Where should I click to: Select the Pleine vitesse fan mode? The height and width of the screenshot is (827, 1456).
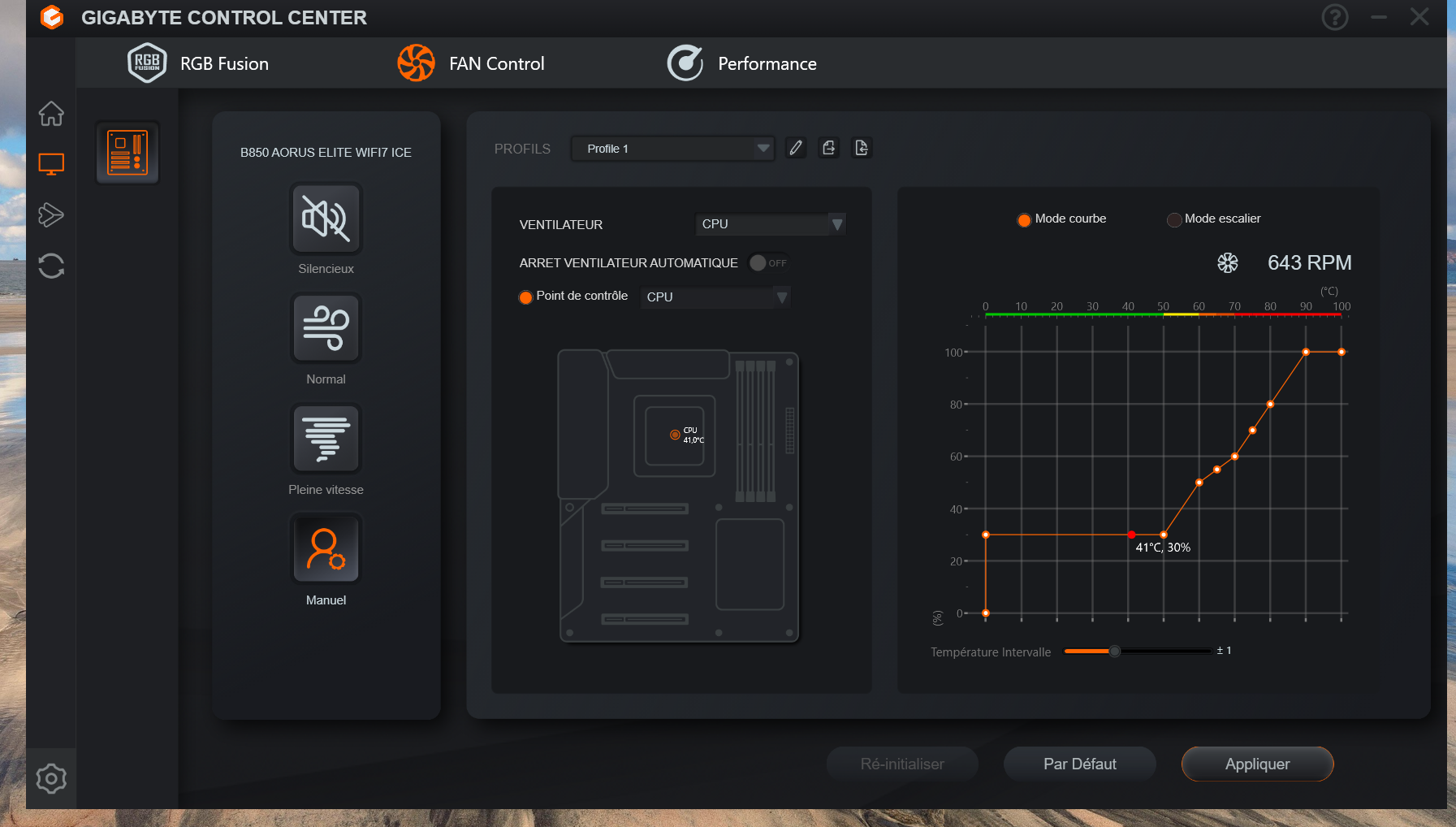pyautogui.click(x=326, y=439)
